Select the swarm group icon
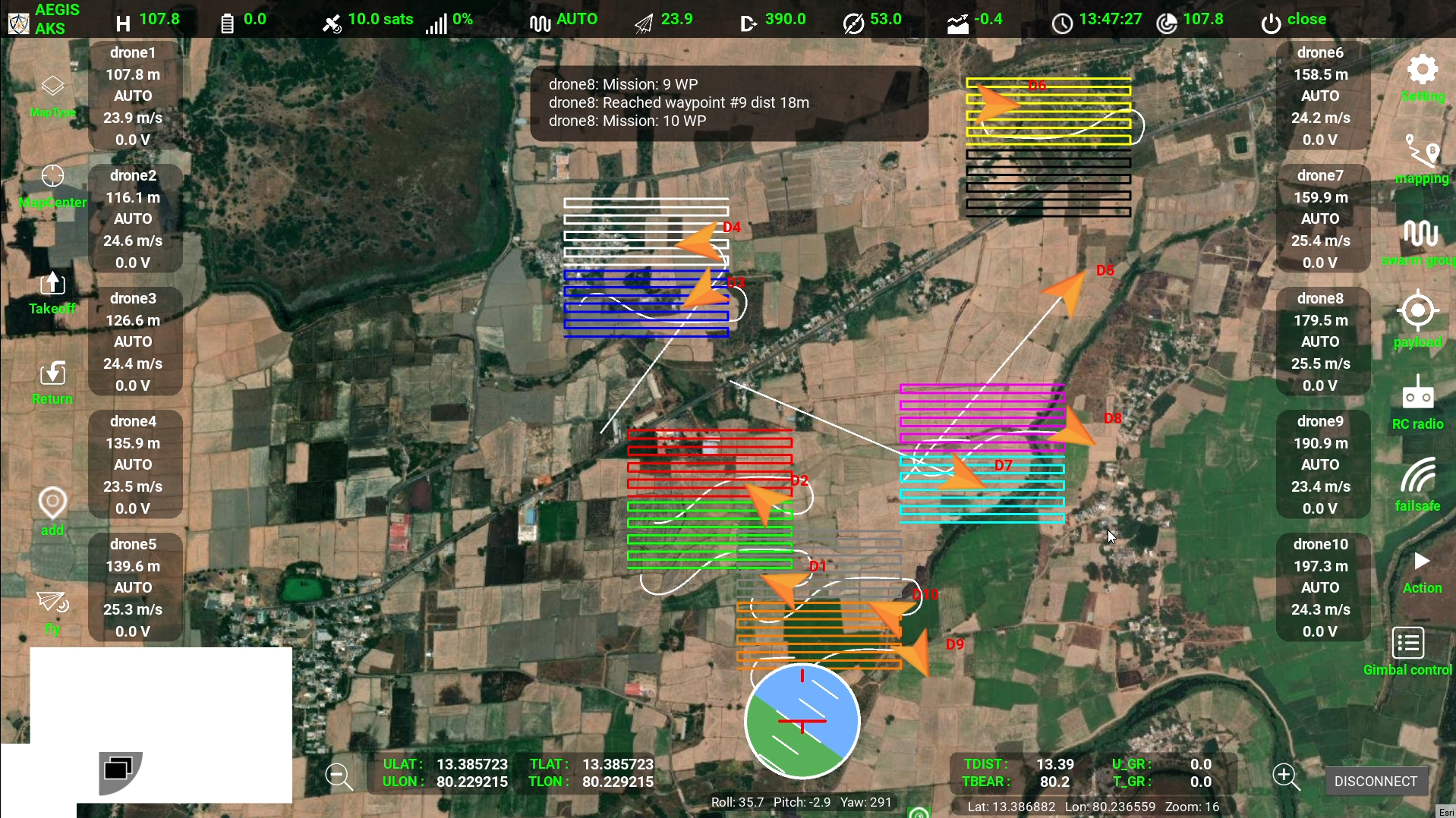The height and width of the screenshot is (818, 1456). coord(1420,233)
